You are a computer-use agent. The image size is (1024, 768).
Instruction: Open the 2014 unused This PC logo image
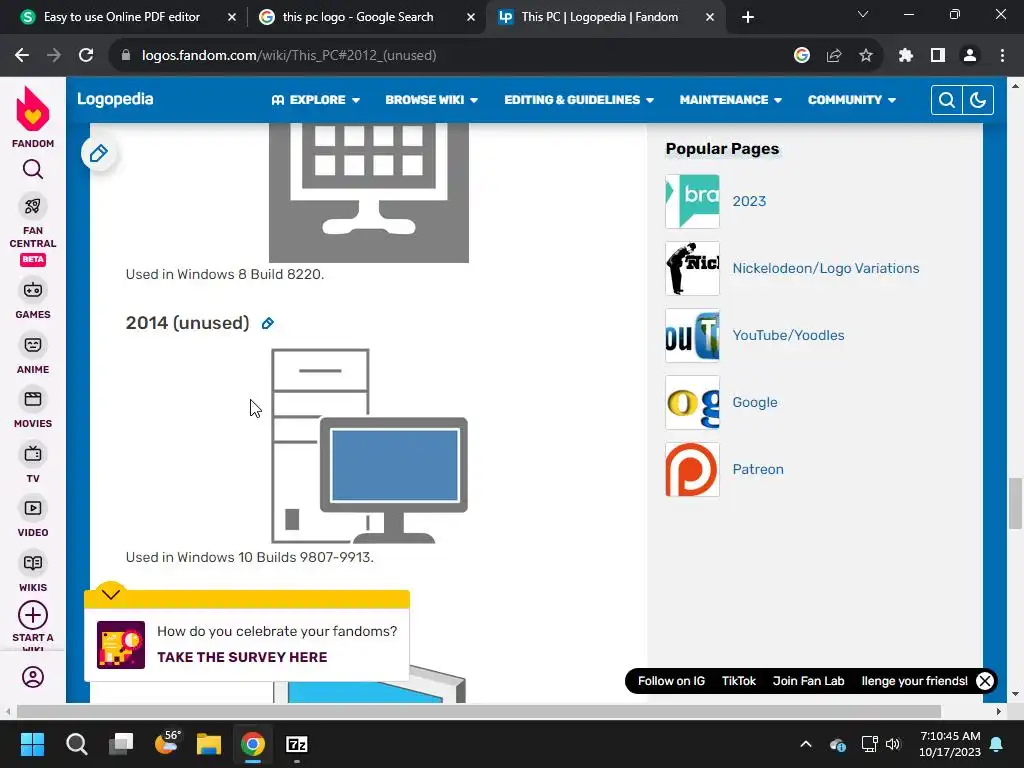369,446
